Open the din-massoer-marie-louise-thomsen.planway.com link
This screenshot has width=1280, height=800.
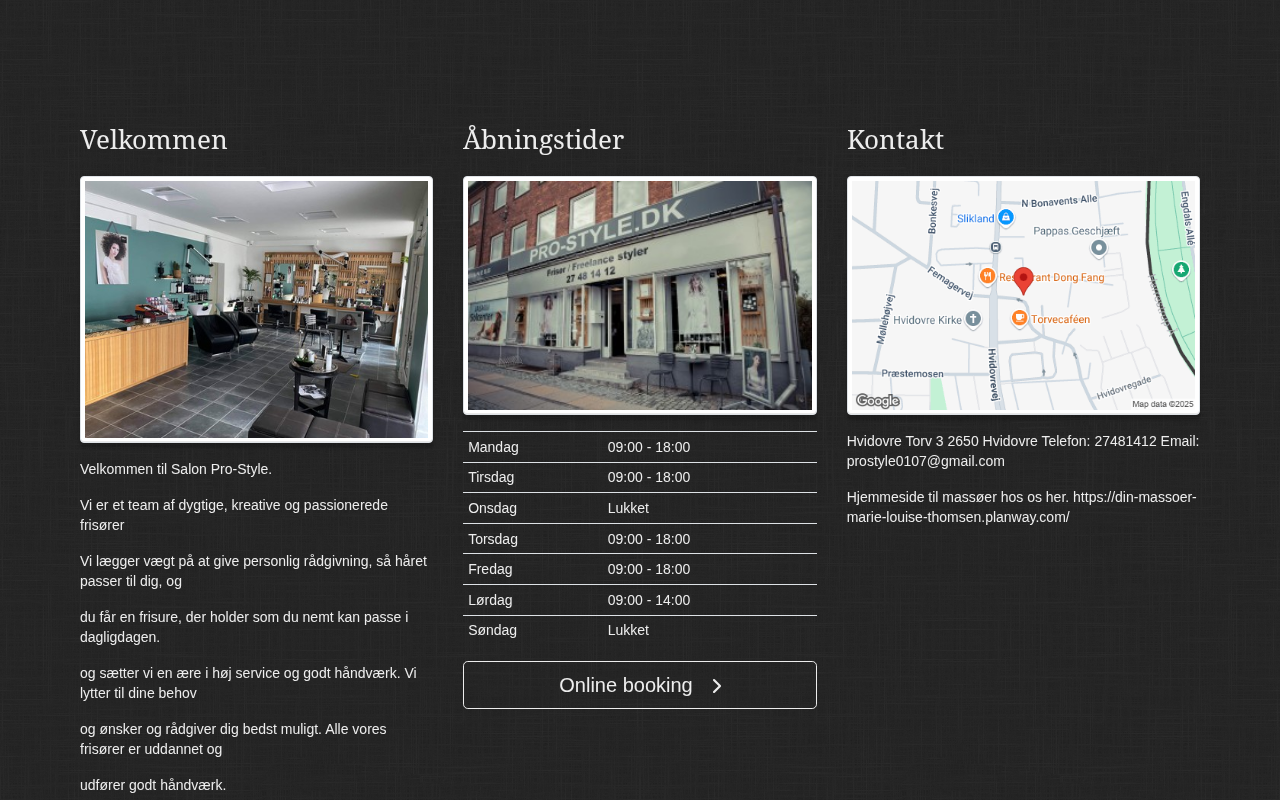click(1021, 507)
